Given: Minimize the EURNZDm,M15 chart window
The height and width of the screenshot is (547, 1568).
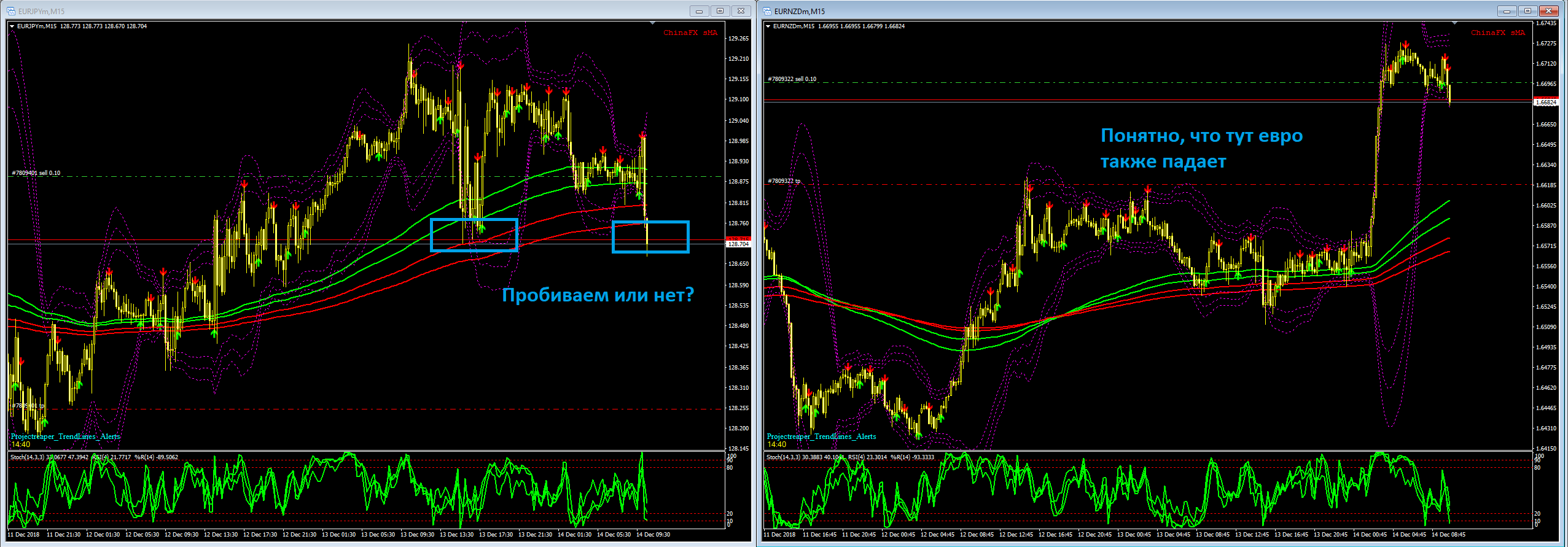Looking at the screenshot, I should [1507, 11].
